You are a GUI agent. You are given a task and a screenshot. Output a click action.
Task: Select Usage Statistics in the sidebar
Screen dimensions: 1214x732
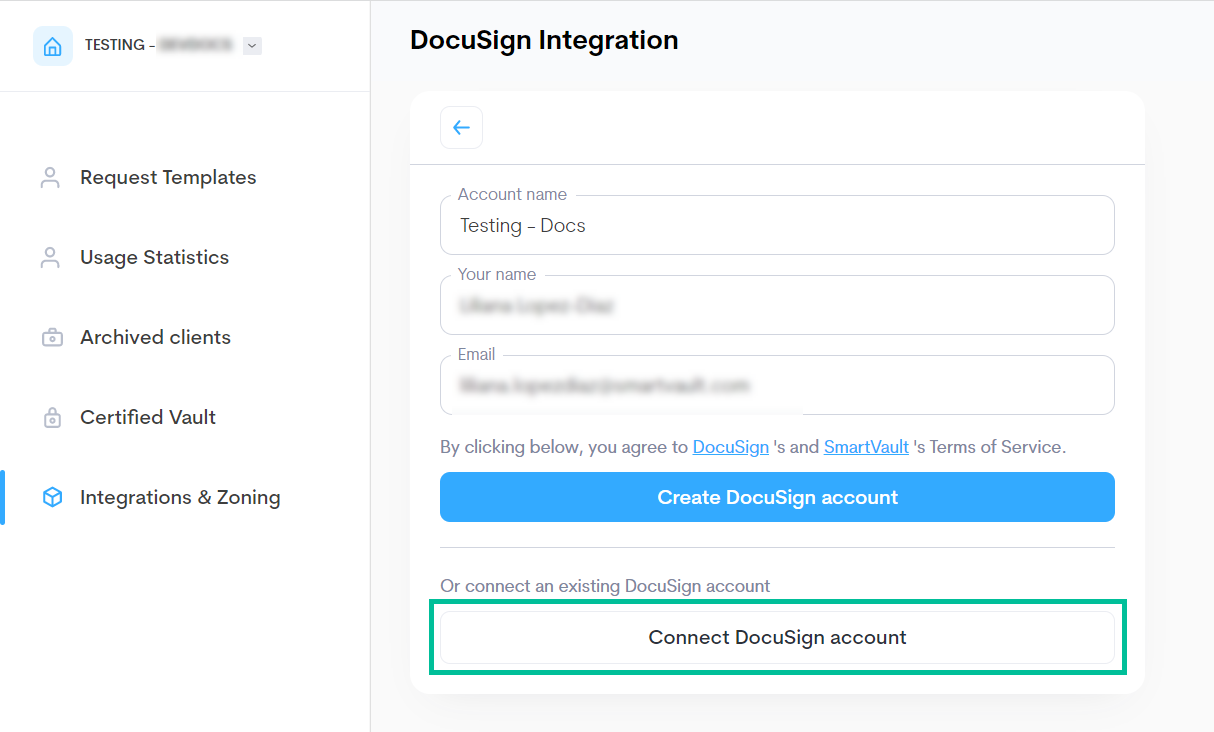pos(153,257)
